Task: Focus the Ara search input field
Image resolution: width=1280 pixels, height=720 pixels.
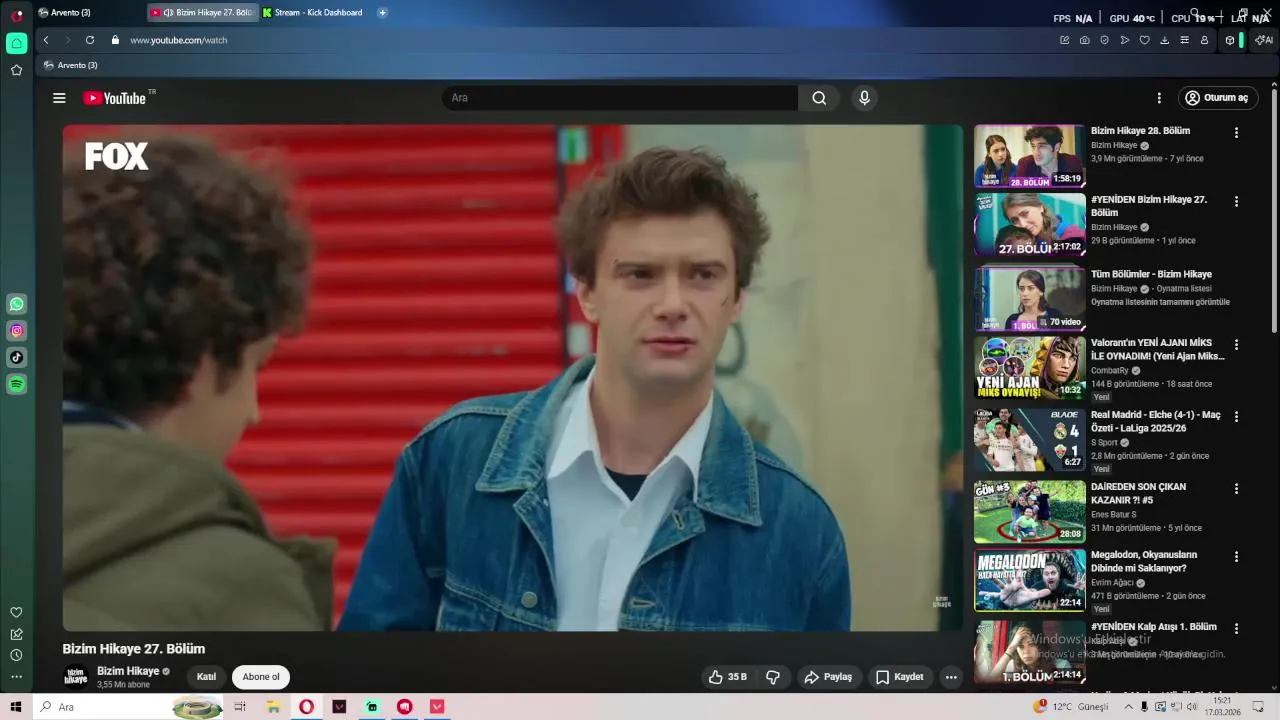Action: coord(620,98)
